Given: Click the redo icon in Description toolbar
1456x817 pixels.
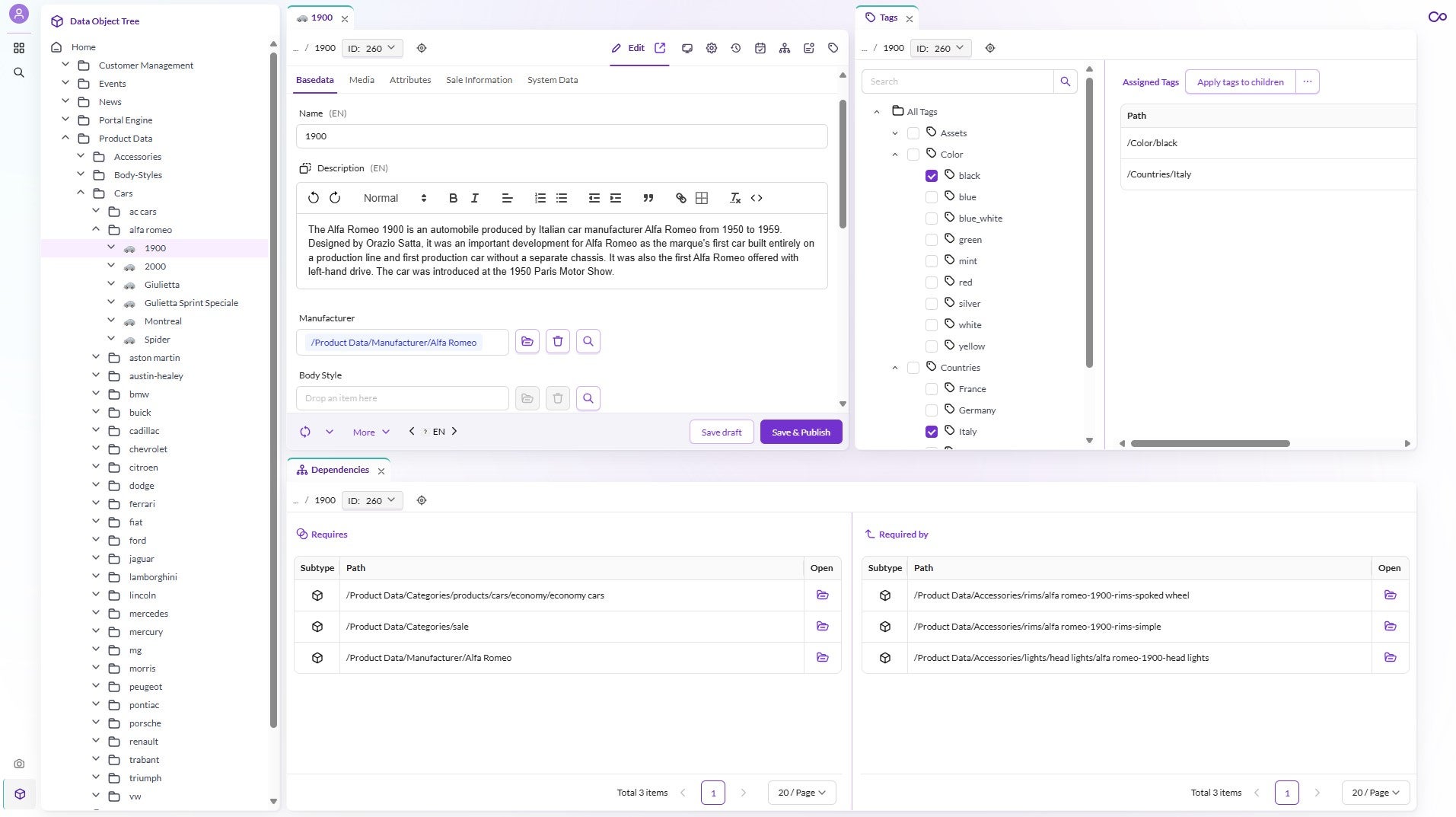Looking at the screenshot, I should pos(335,198).
